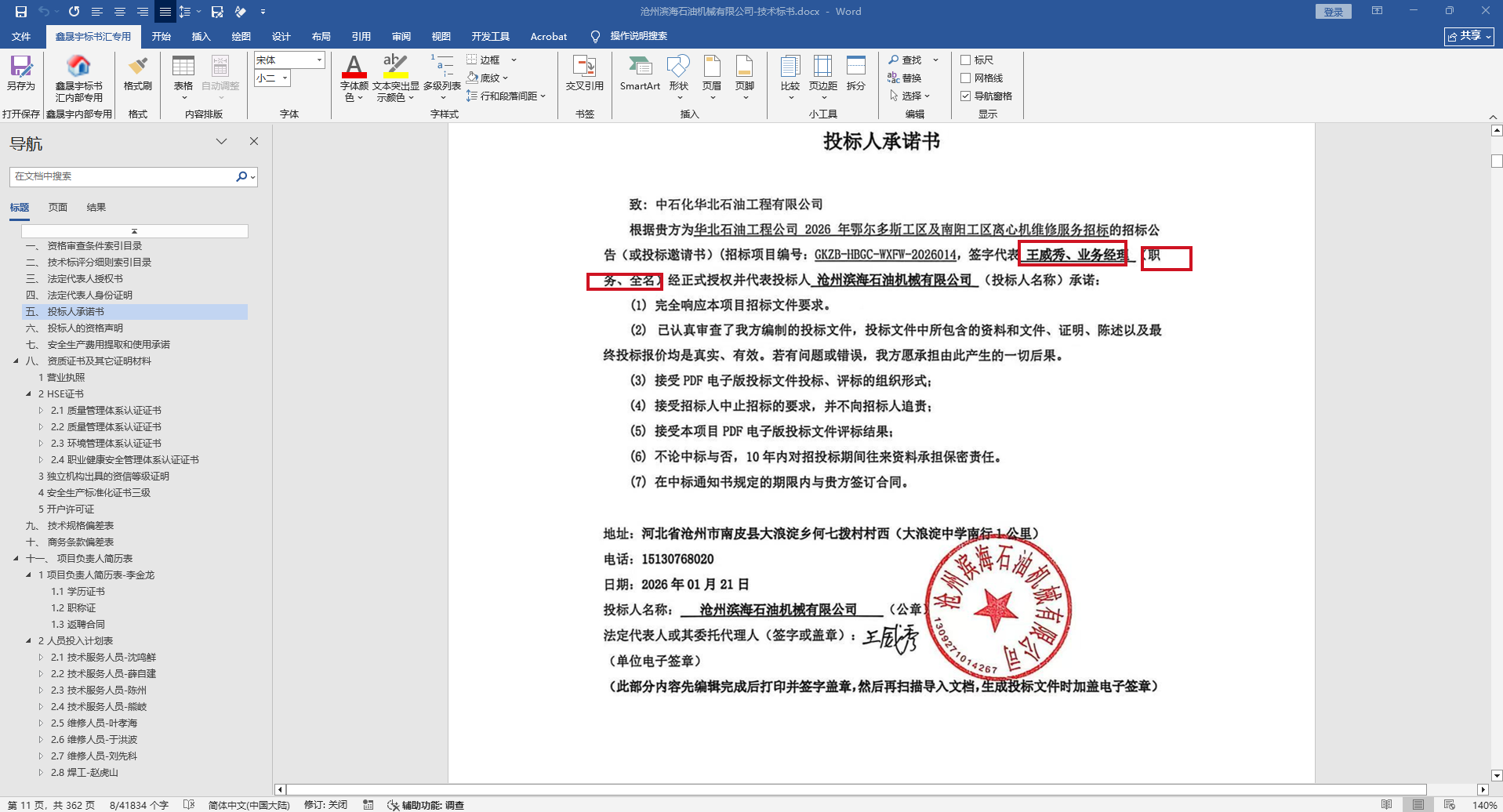Click the redo/repeat icon in title bar
This screenshot has height=812, width=1503.
coord(74,12)
